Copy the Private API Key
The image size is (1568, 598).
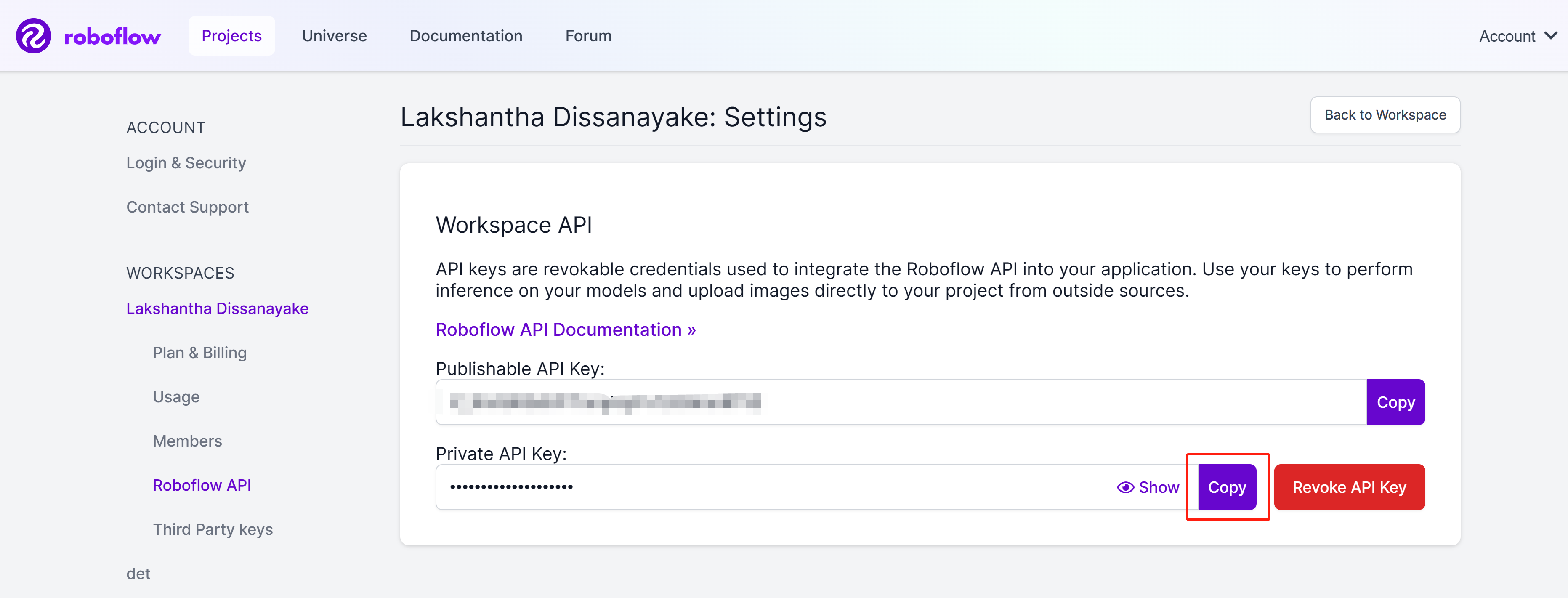pos(1227,487)
